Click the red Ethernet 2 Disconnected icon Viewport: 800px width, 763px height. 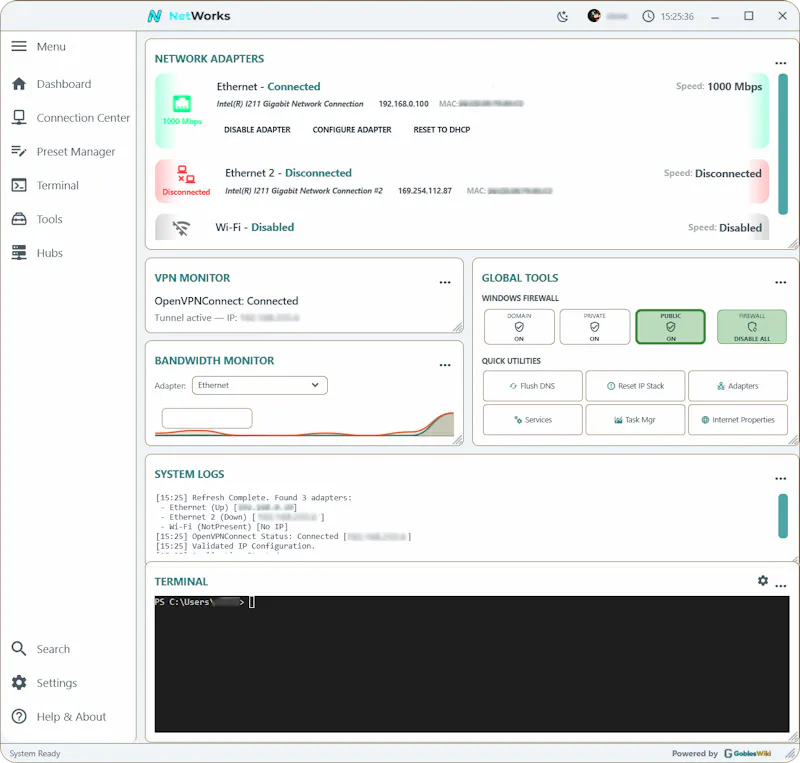pos(186,175)
